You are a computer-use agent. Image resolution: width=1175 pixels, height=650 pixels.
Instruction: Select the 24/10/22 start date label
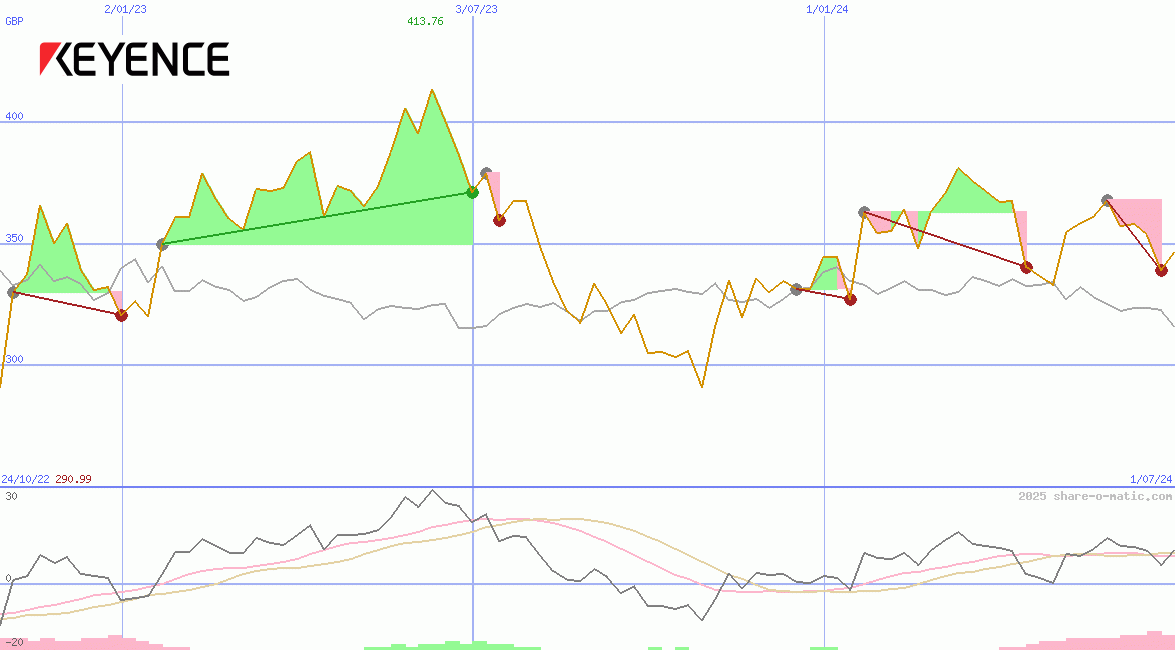coord(25,479)
